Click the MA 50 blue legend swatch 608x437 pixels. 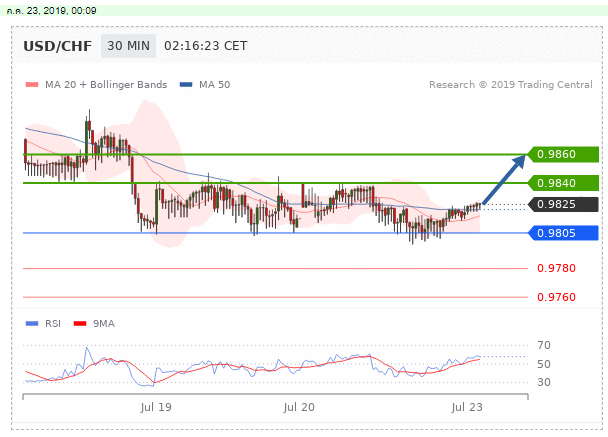pyautogui.click(x=186, y=85)
